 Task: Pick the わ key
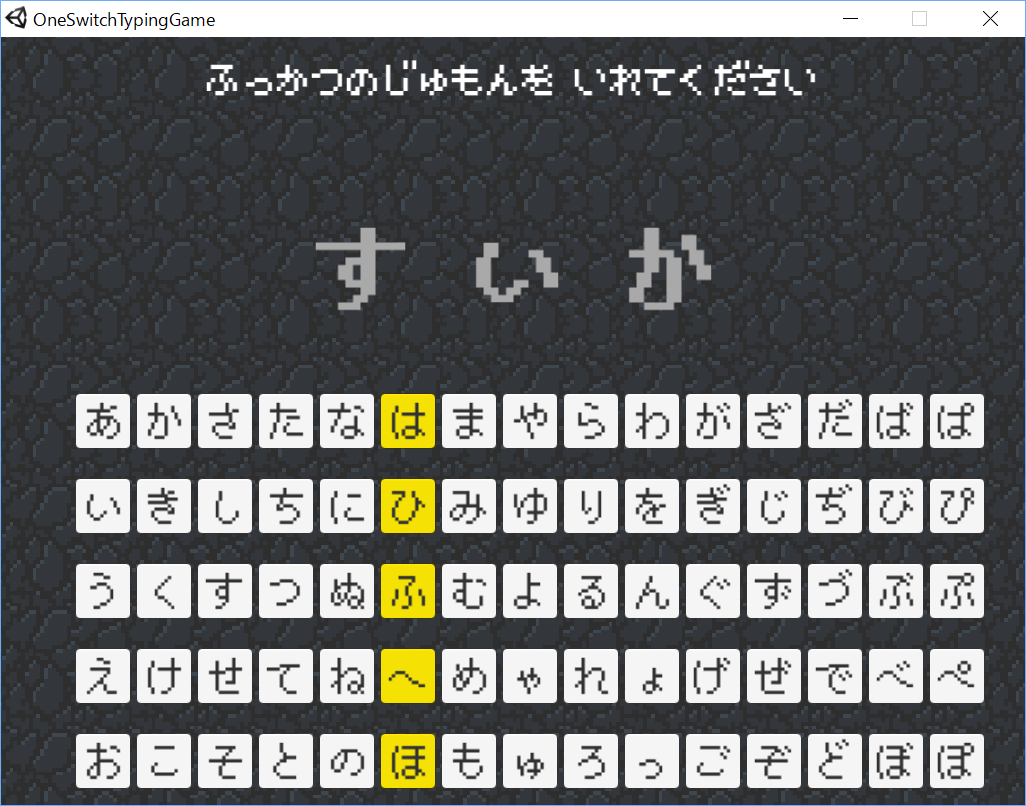[x=652, y=421]
